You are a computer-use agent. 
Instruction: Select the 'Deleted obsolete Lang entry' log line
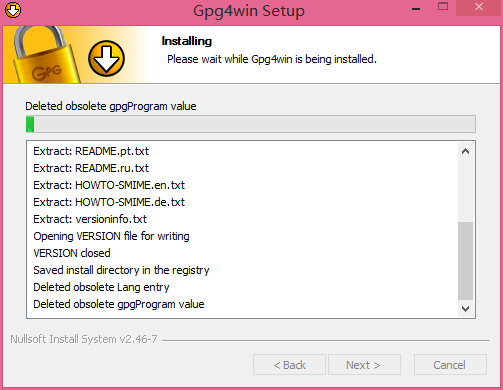coord(101,287)
